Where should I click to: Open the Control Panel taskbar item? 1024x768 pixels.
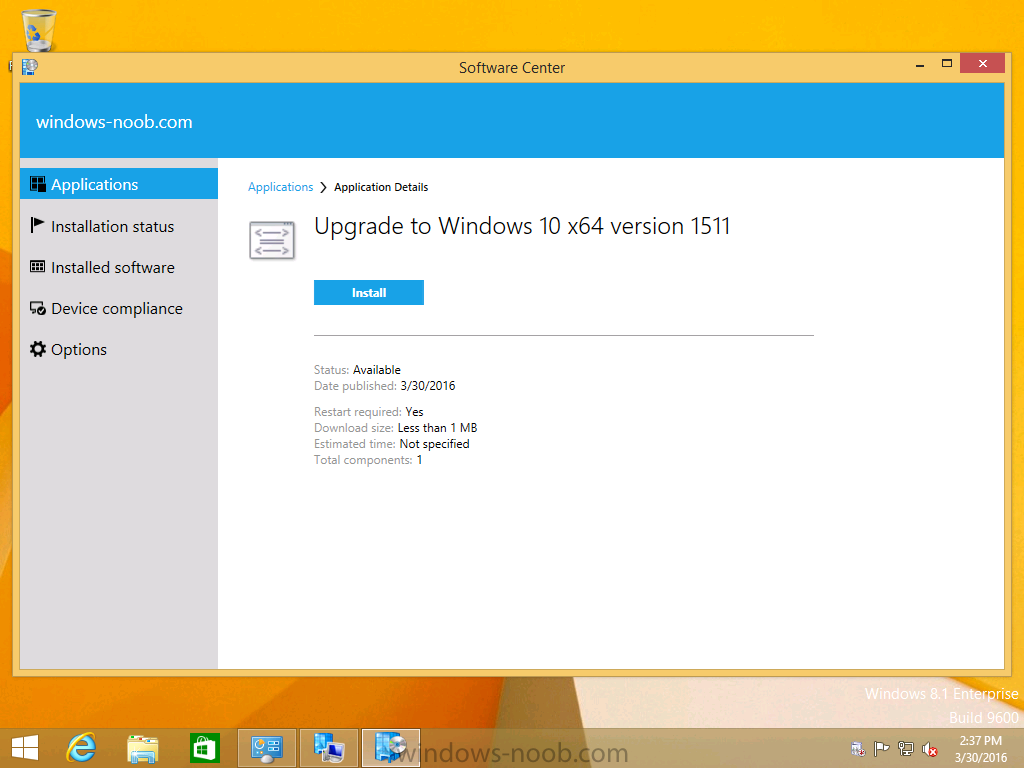[266, 748]
